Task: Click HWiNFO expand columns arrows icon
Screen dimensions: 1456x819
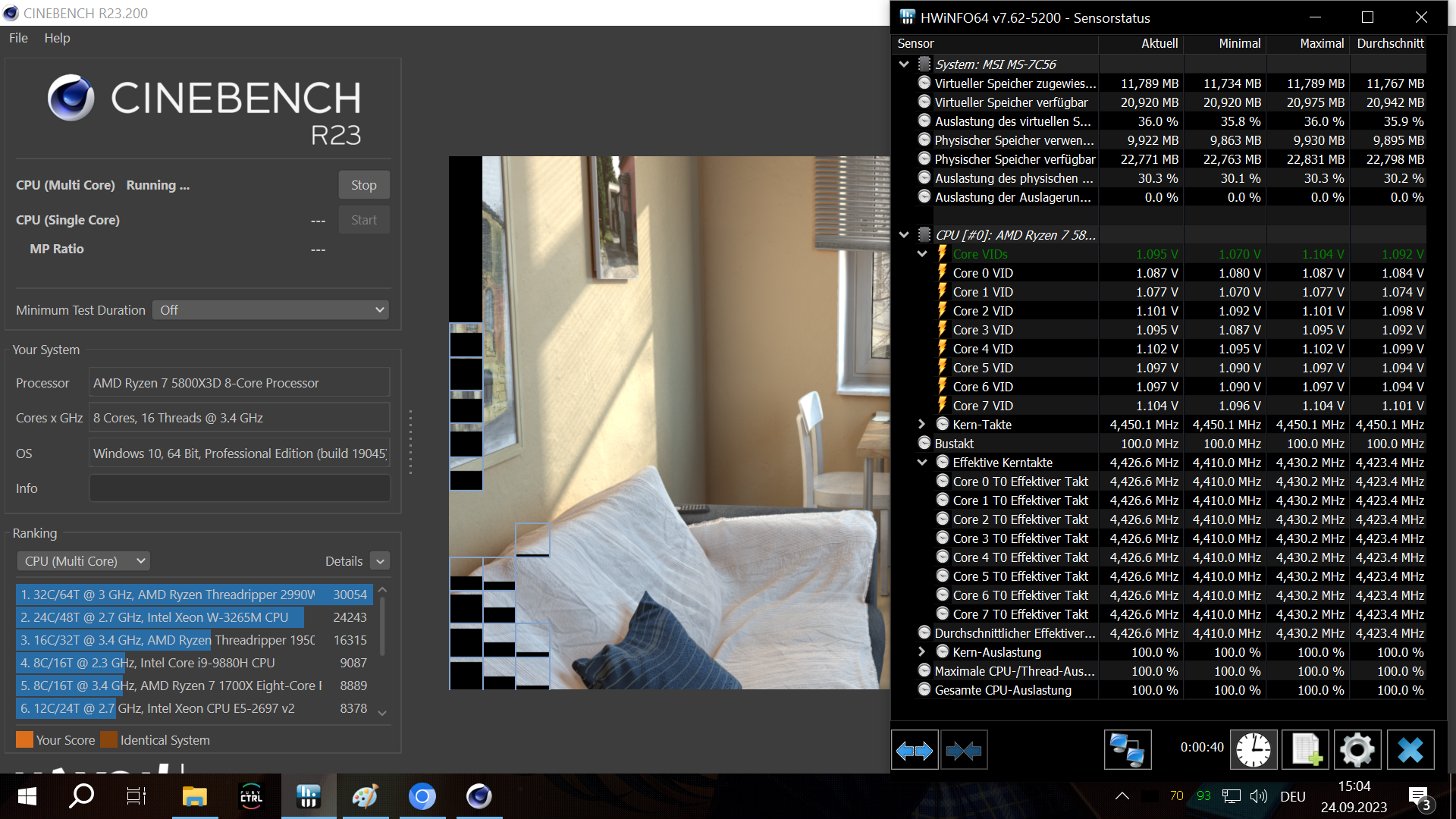Action: (915, 751)
